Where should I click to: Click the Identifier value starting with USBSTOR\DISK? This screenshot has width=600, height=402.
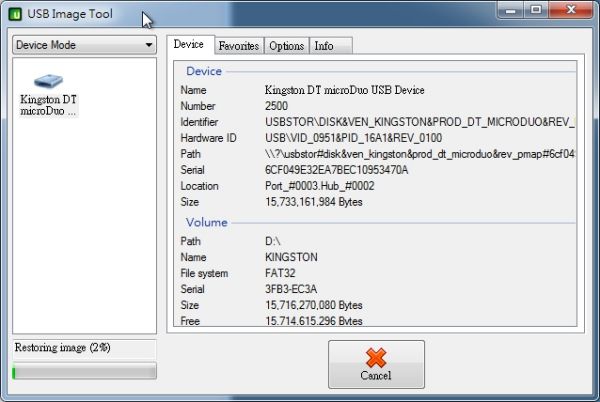[x=420, y=122]
